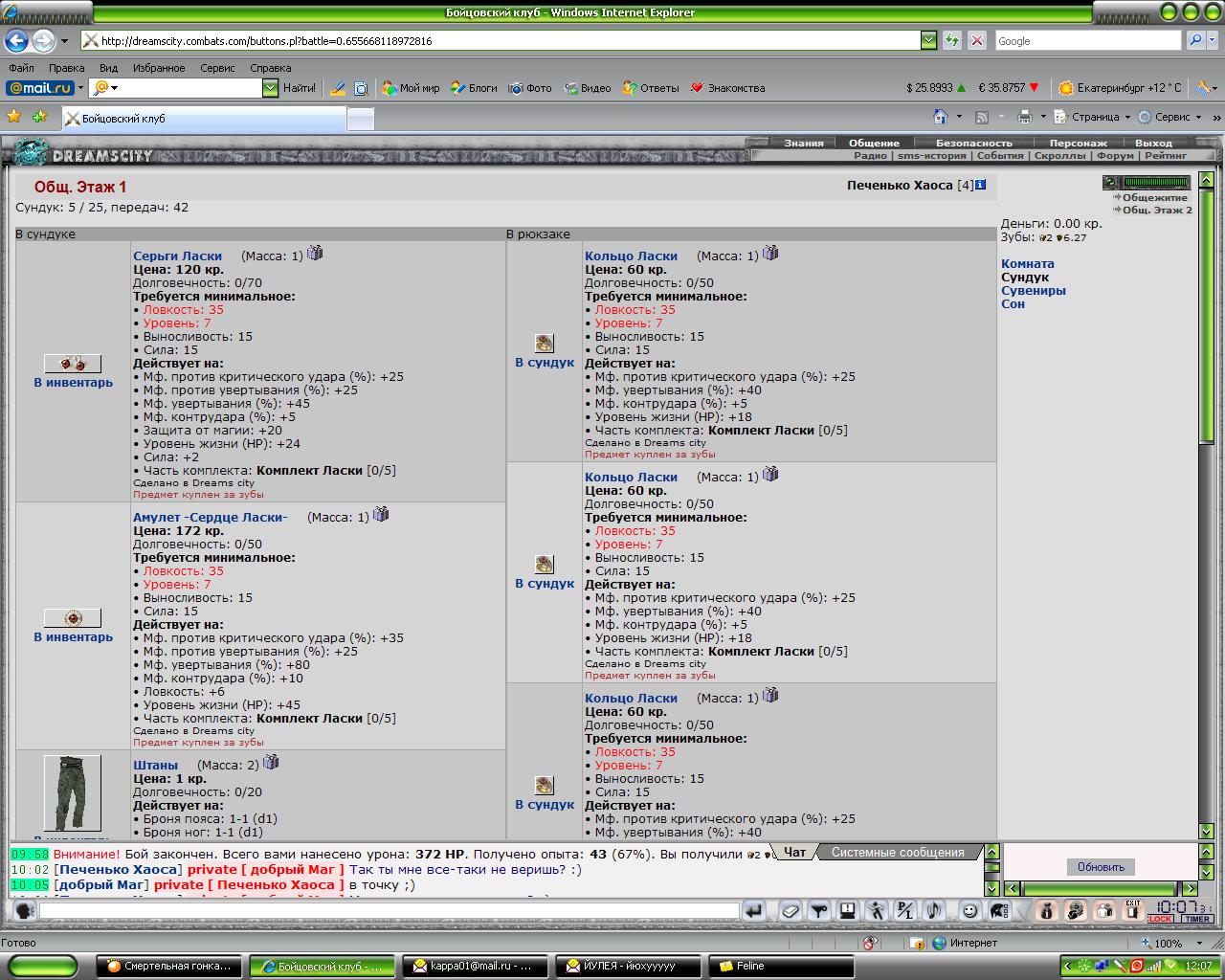Click the gift icon next to Штаны
The height and width of the screenshot is (980, 1225).
click(x=271, y=762)
